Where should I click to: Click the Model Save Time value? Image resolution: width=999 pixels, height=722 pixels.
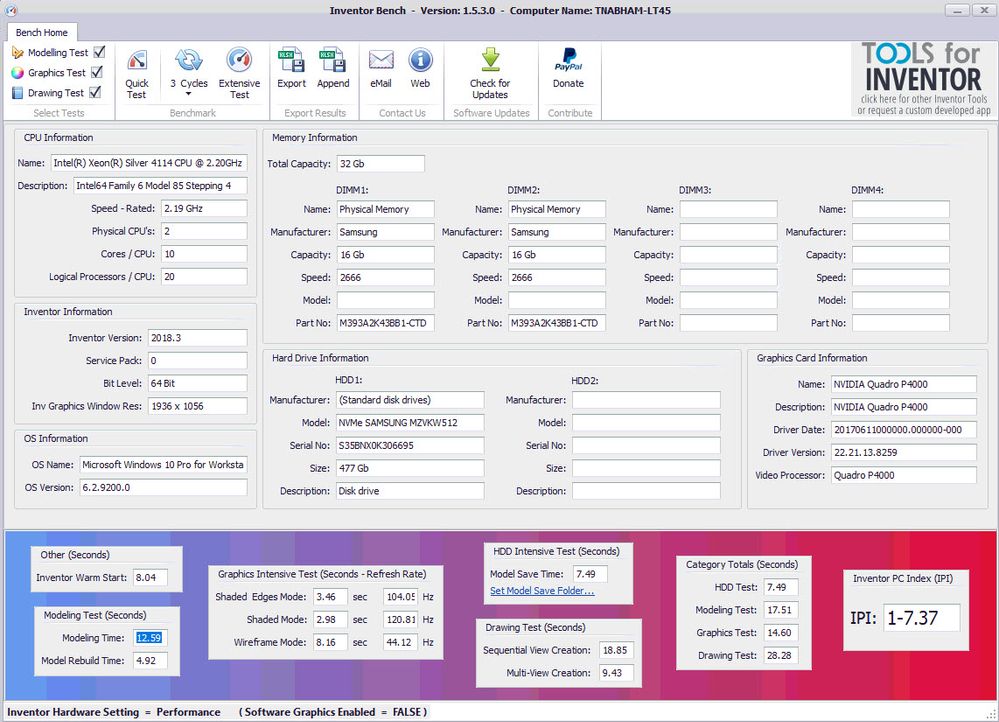coord(591,574)
